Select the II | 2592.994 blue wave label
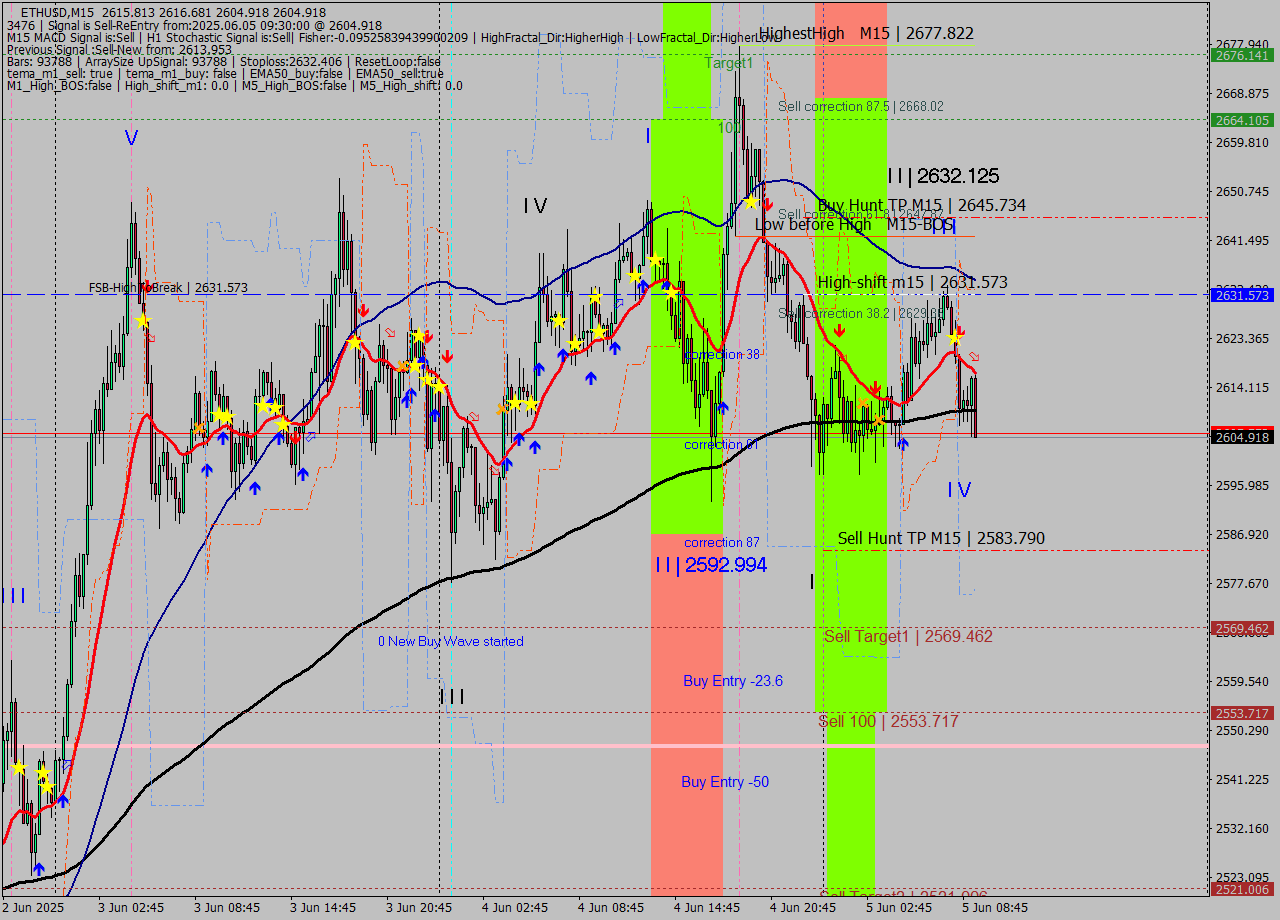This screenshot has width=1280, height=920. [711, 565]
